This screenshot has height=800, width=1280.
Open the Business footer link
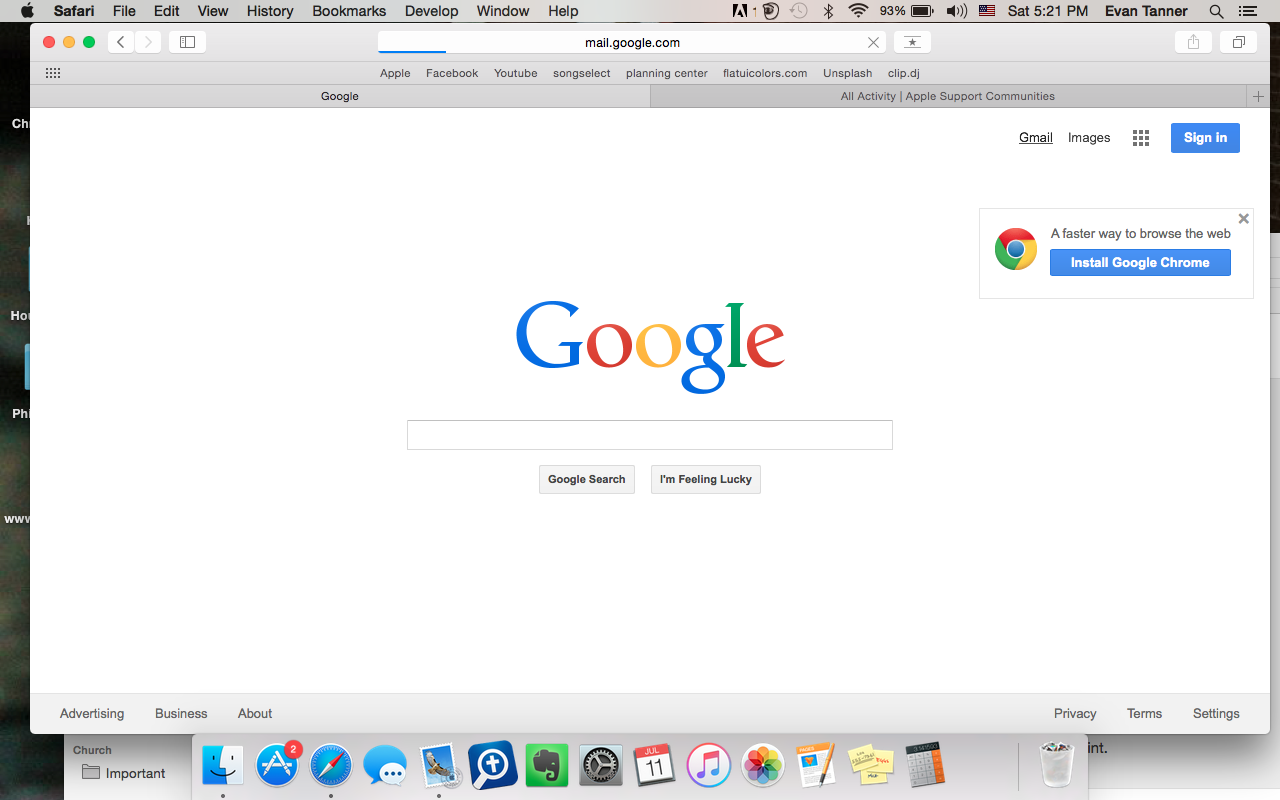(x=181, y=713)
